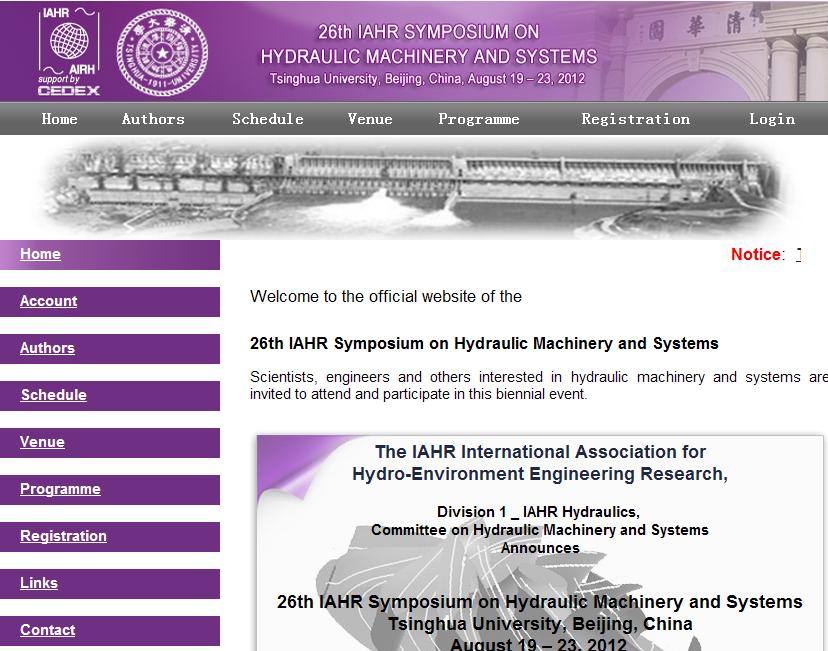Click the Tsinghua University round seal
The width and height of the screenshot is (828, 651).
(160, 50)
